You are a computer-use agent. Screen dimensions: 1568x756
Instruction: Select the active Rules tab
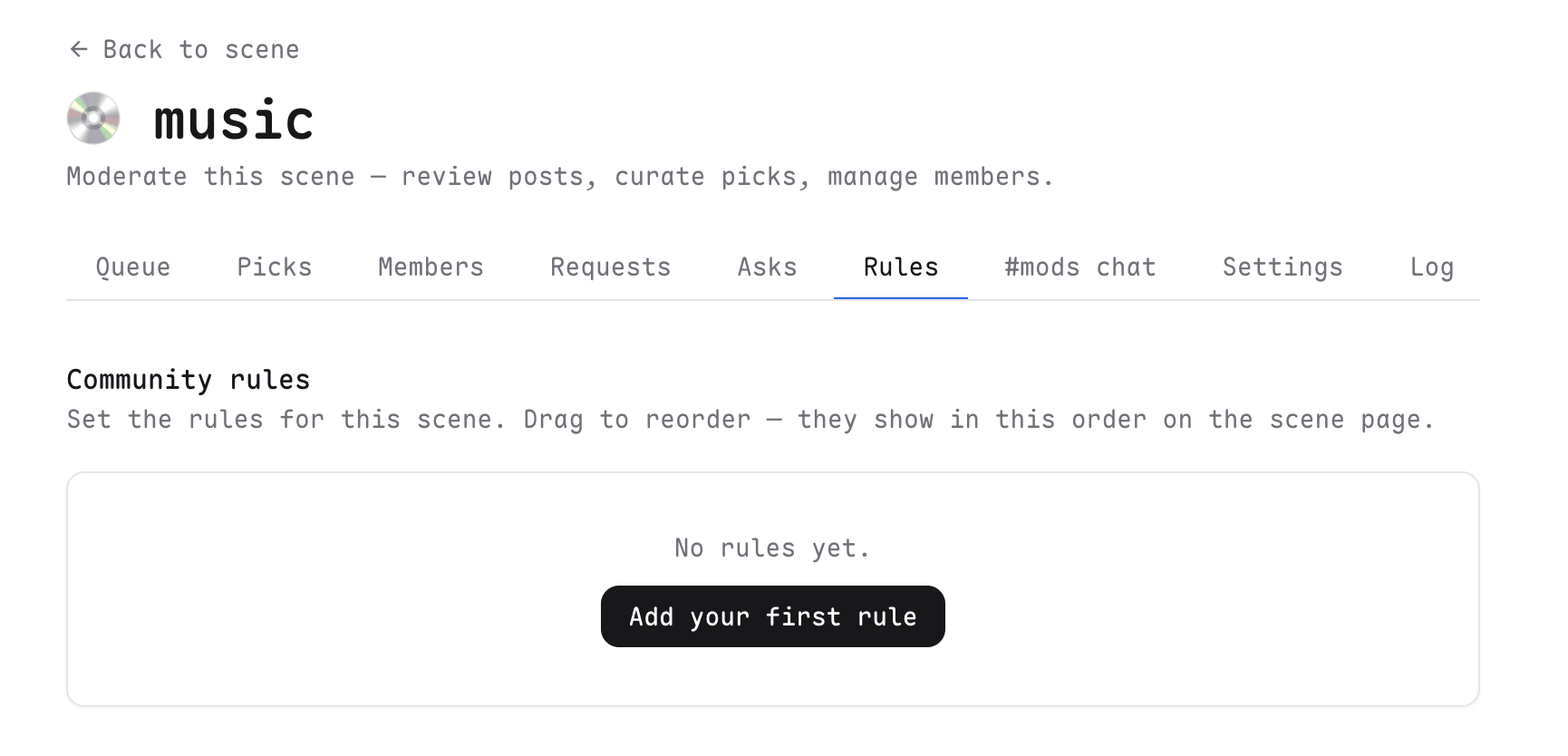(901, 267)
